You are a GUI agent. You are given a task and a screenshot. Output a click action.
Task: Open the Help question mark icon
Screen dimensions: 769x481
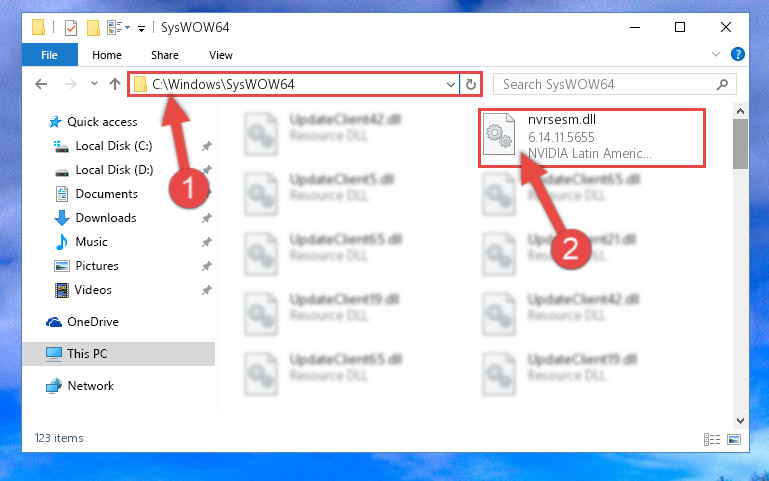coord(738,54)
